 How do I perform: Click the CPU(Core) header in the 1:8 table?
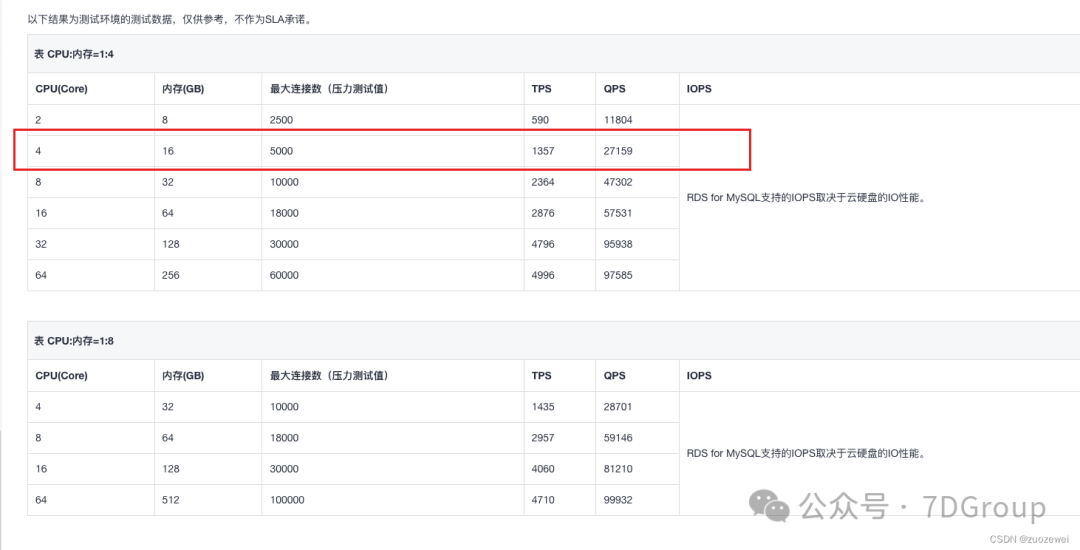61,376
